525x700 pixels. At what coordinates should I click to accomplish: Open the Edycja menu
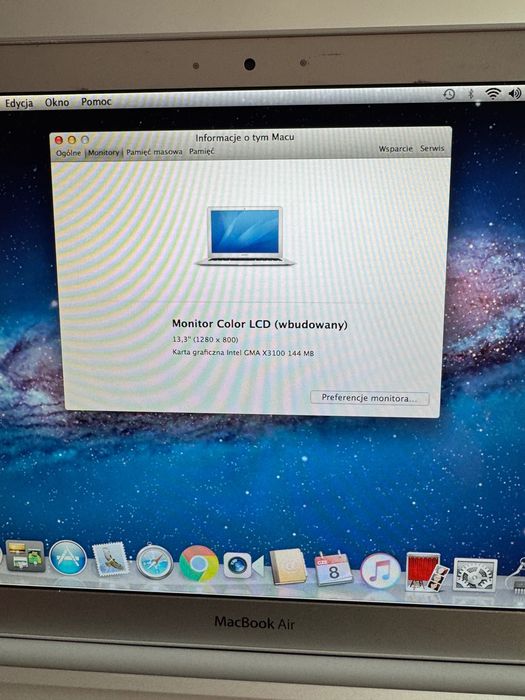(x=19, y=103)
